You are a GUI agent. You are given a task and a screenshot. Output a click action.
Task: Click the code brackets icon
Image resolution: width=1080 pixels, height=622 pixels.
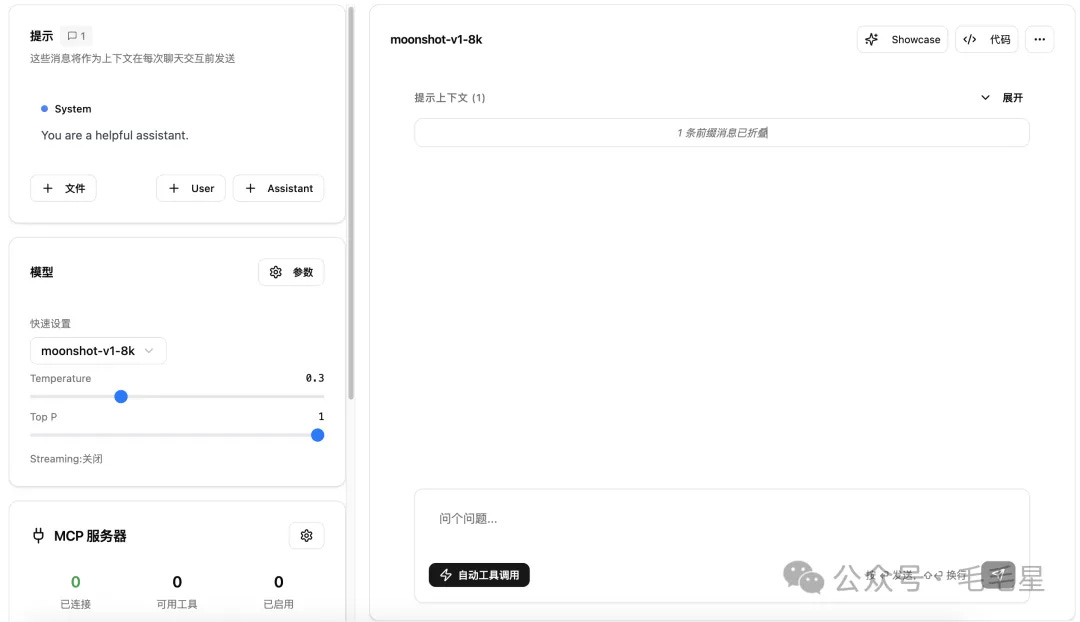969,39
